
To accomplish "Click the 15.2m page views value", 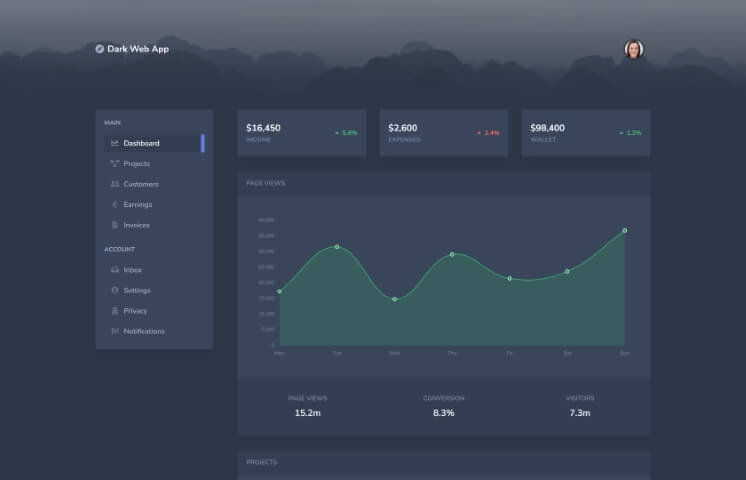I will click(x=308, y=413).
